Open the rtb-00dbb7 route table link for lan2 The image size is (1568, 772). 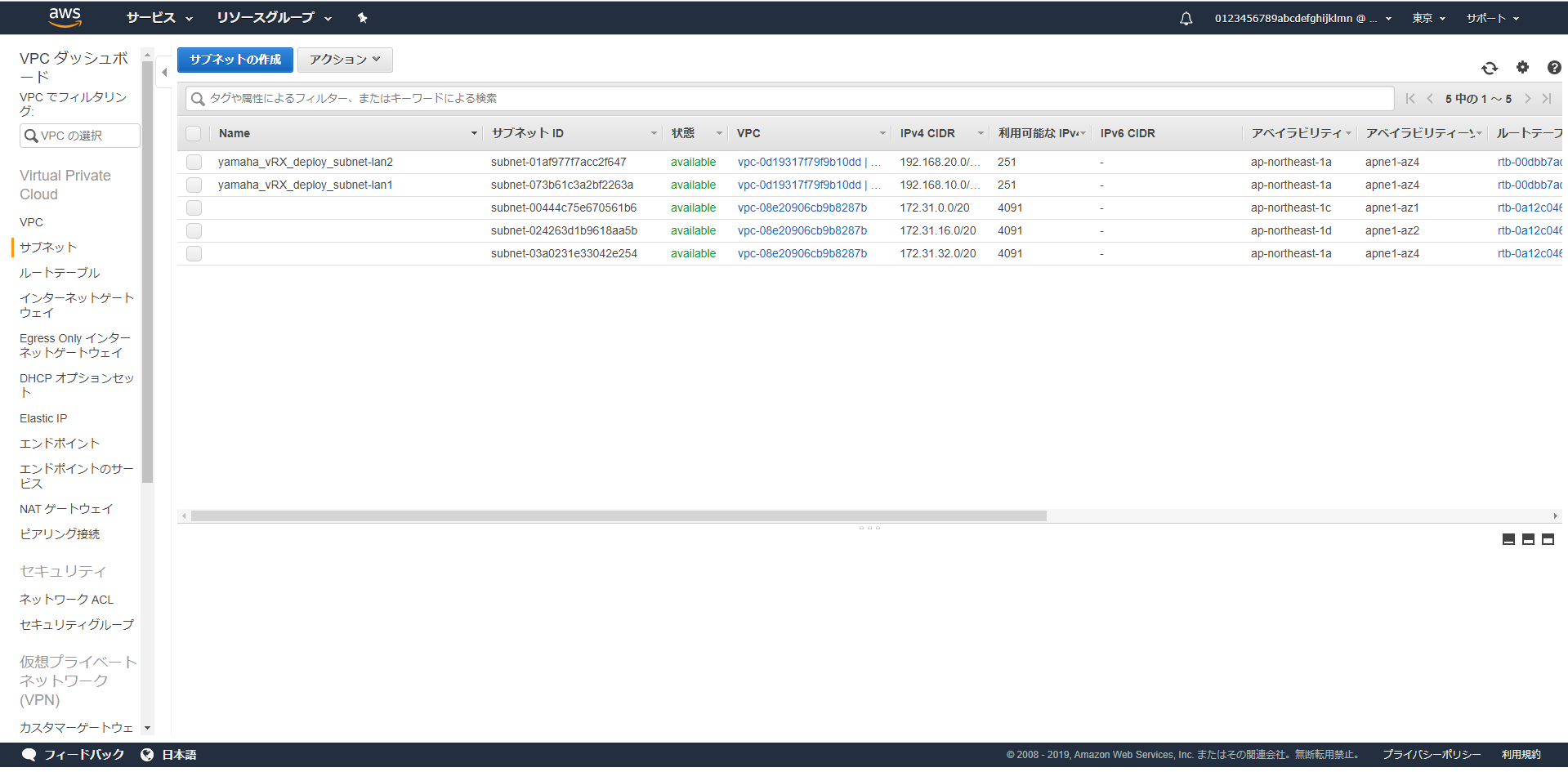1529,162
